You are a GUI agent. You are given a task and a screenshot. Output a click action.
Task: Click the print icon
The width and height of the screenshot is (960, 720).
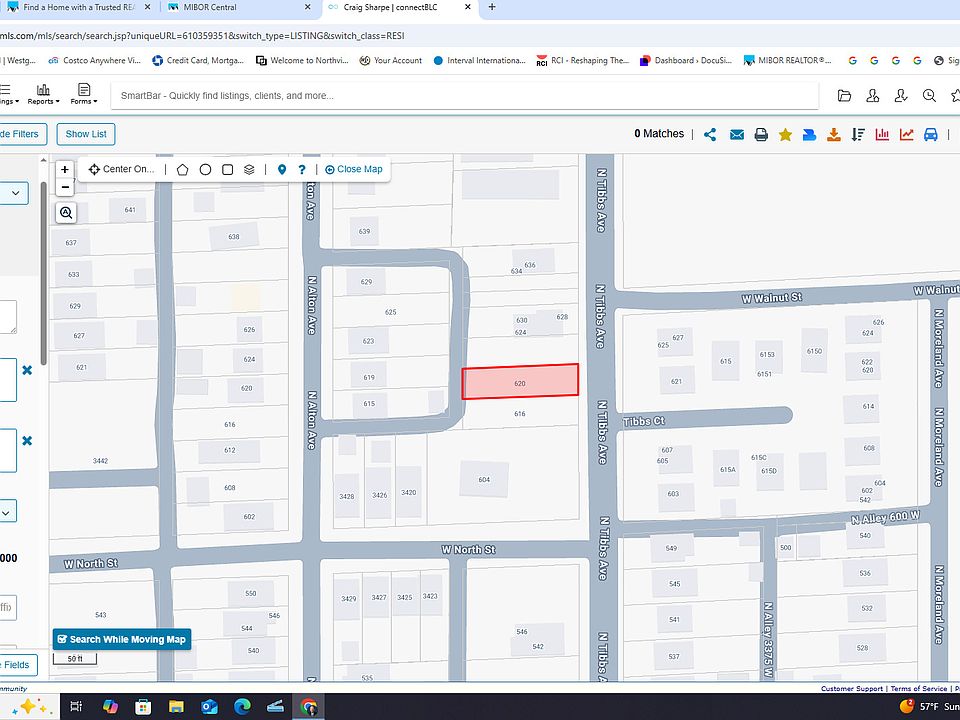pyautogui.click(x=761, y=135)
